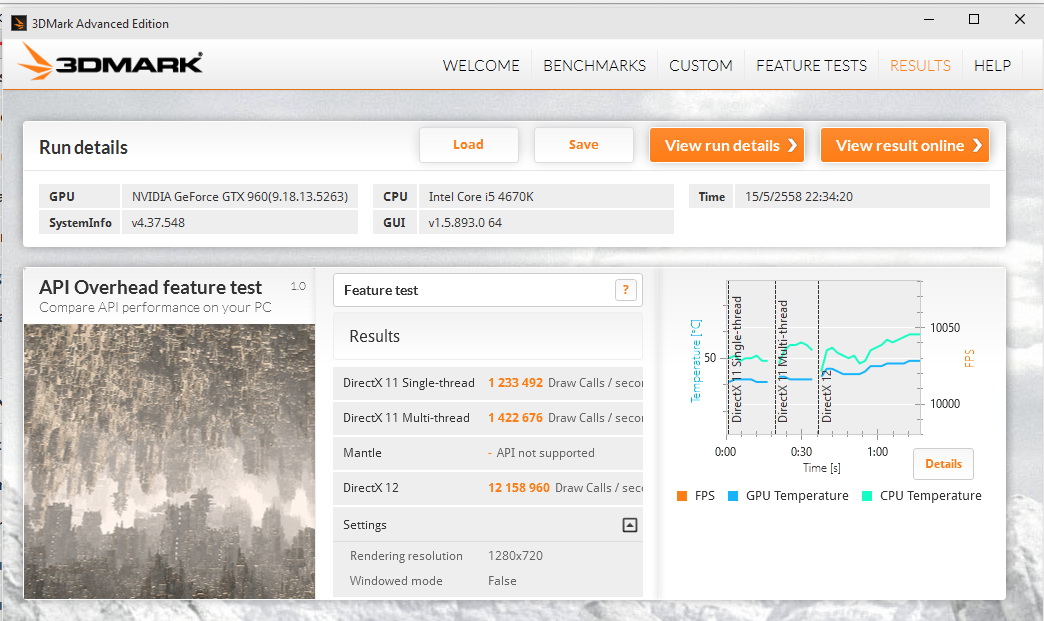Maximize the 3DMark window

click(x=973, y=19)
